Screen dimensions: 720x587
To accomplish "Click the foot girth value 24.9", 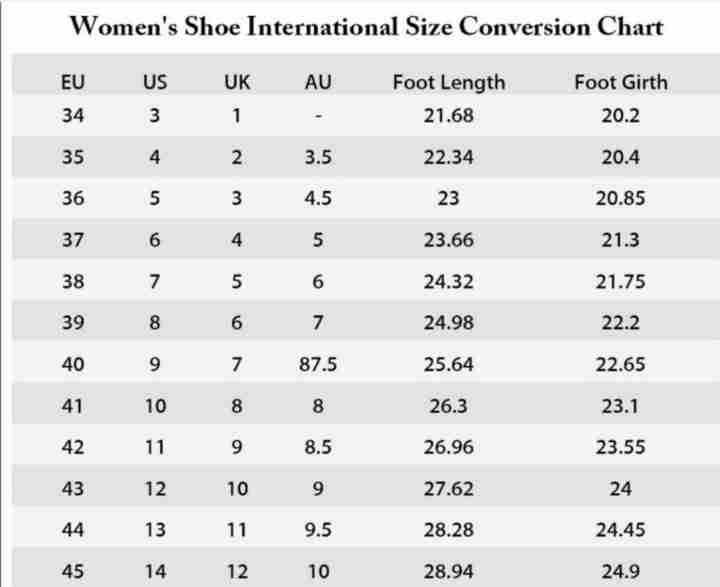I will tap(620, 572).
